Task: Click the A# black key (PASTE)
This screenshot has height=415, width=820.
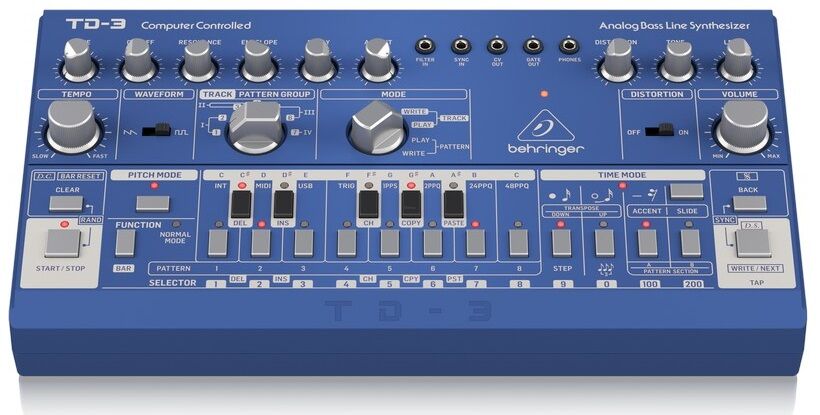Action: (x=453, y=204)
